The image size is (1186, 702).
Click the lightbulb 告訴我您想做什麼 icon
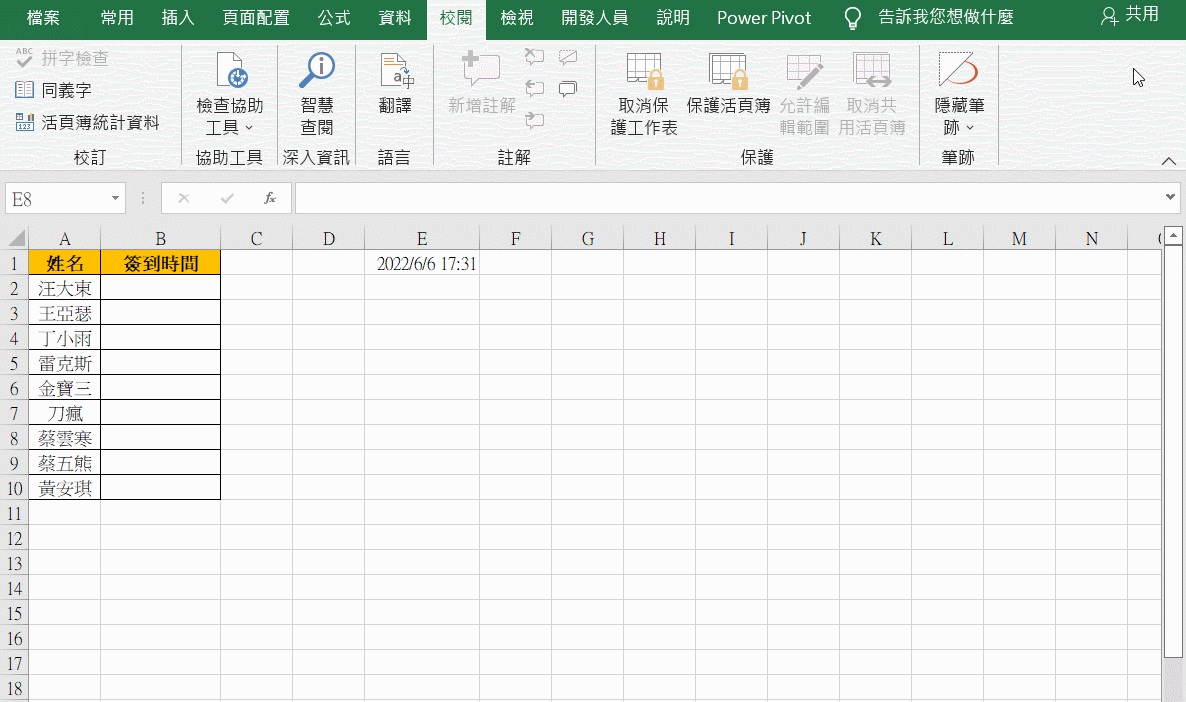point(852,18)
